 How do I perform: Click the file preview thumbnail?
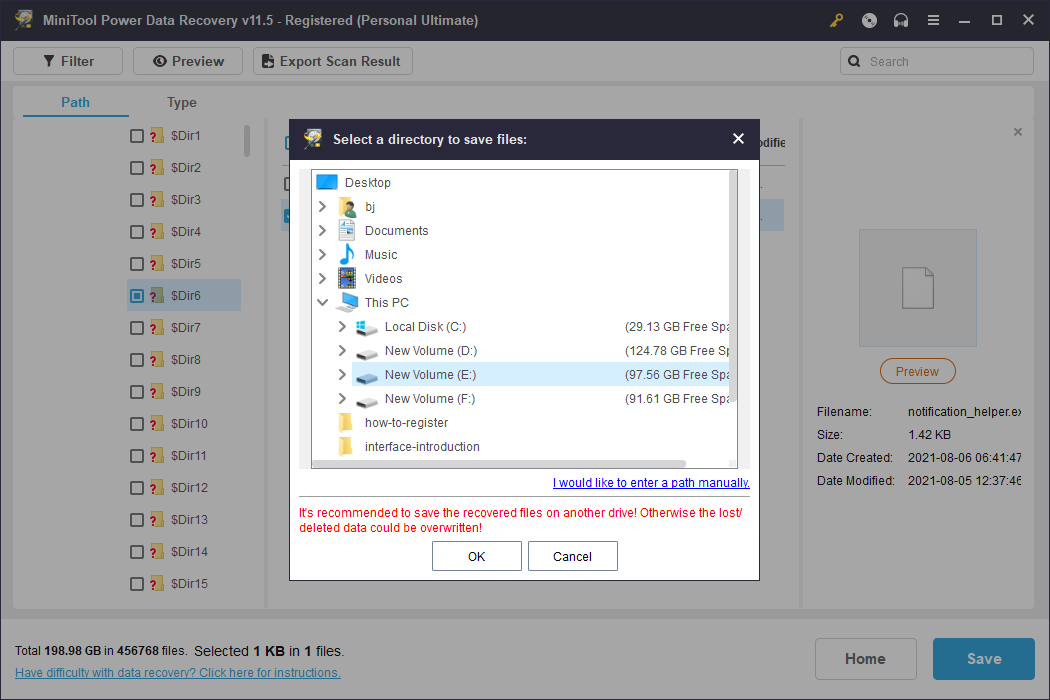coord(917,288)
